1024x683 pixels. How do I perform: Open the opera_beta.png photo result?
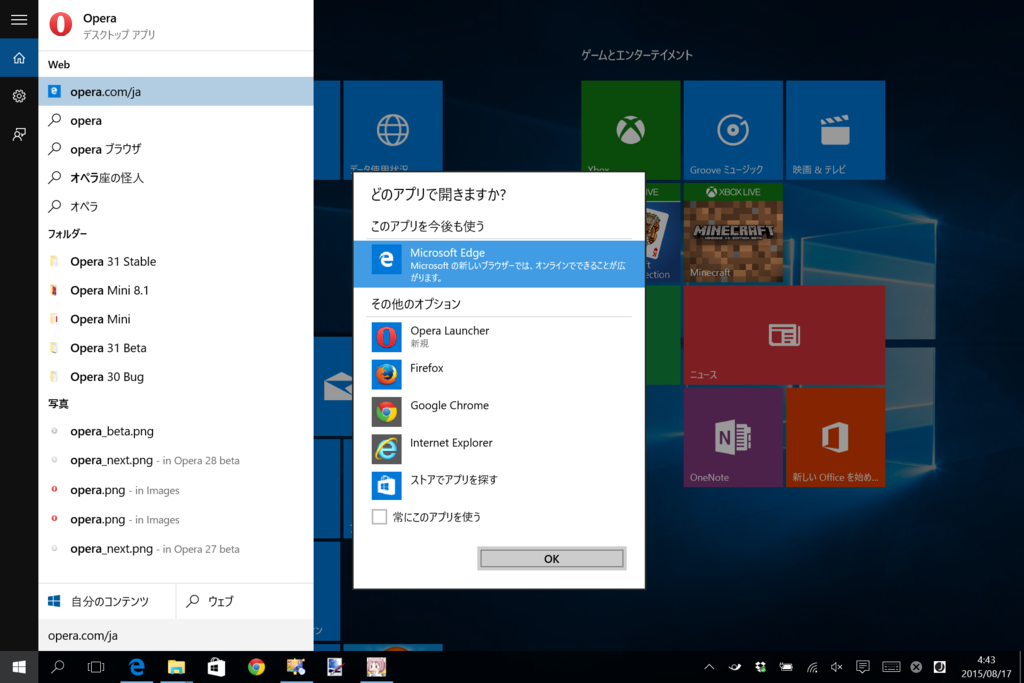point(176,431)
